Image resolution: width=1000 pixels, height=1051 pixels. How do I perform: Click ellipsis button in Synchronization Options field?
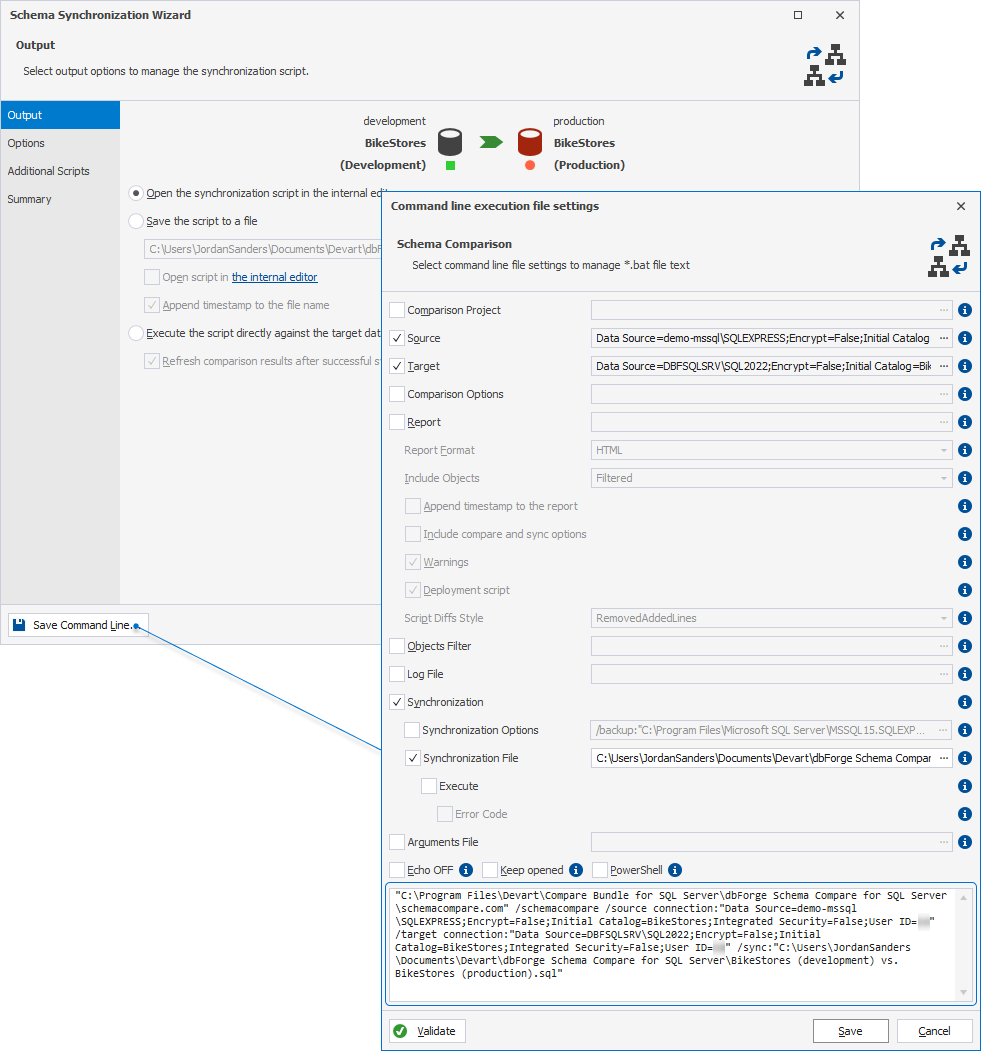pos(944,730)
